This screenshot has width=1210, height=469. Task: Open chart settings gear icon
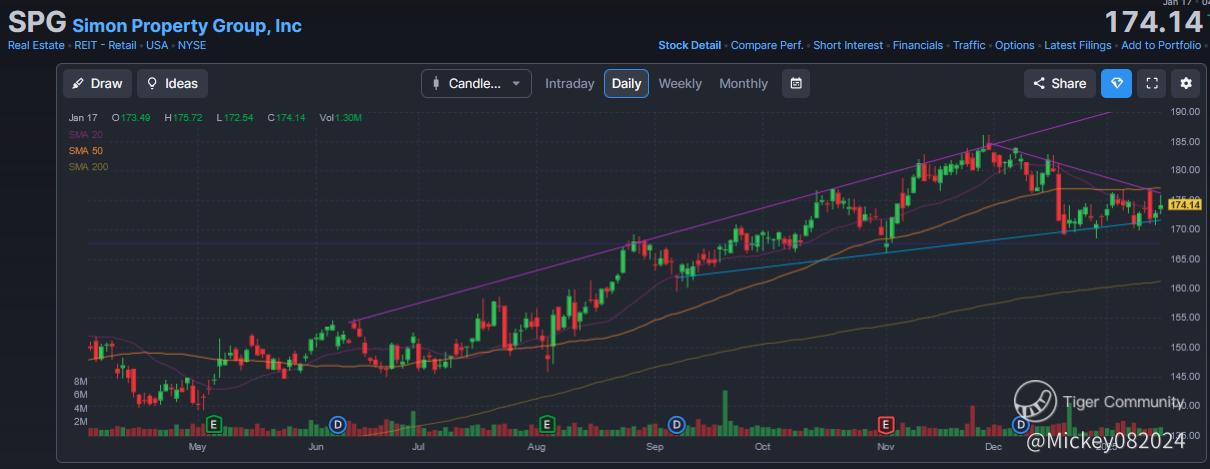point(1187,83)
